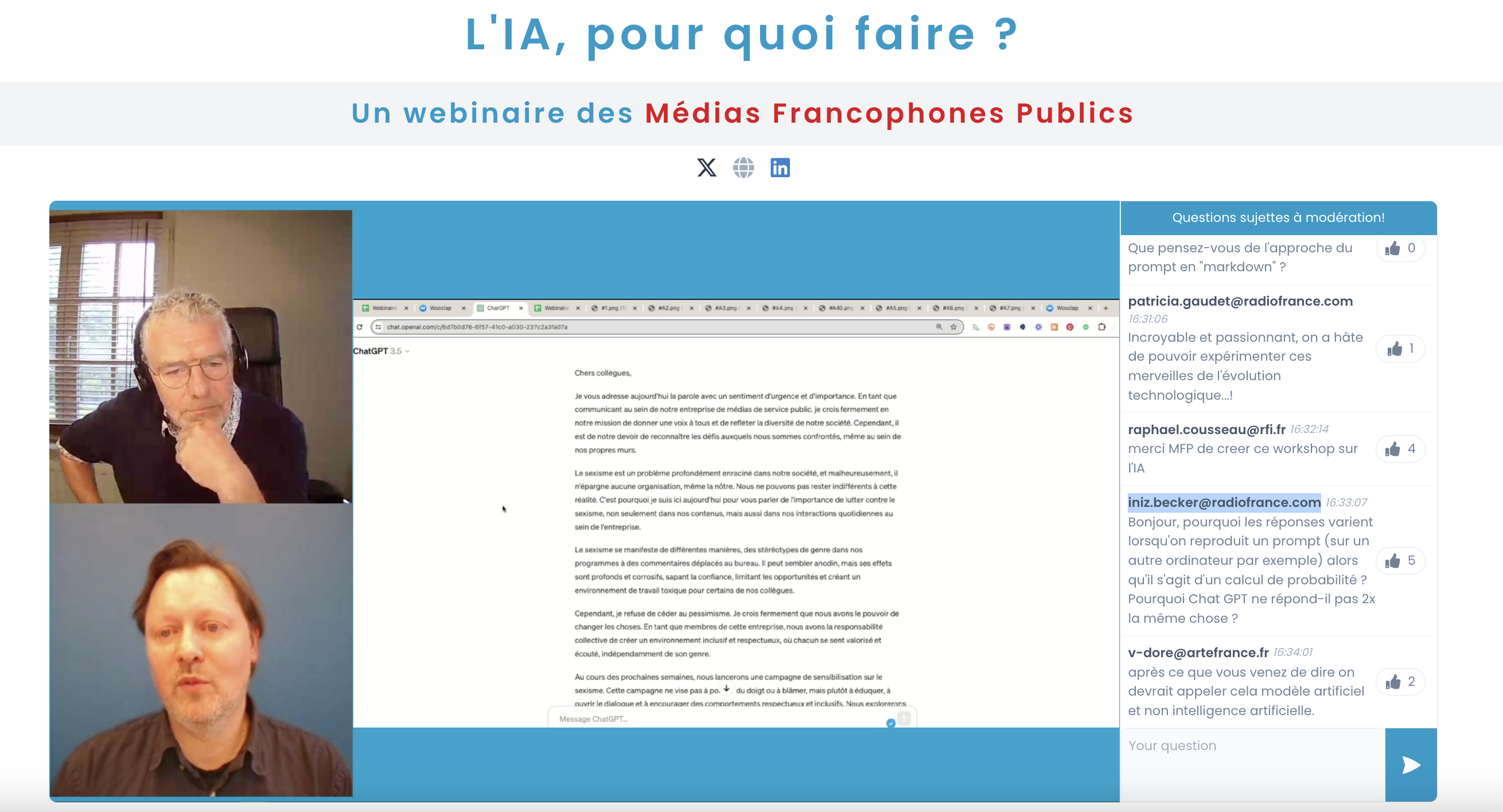Click the reload icon in the shared browser
1503x812 pixels.
pos(360,327)
